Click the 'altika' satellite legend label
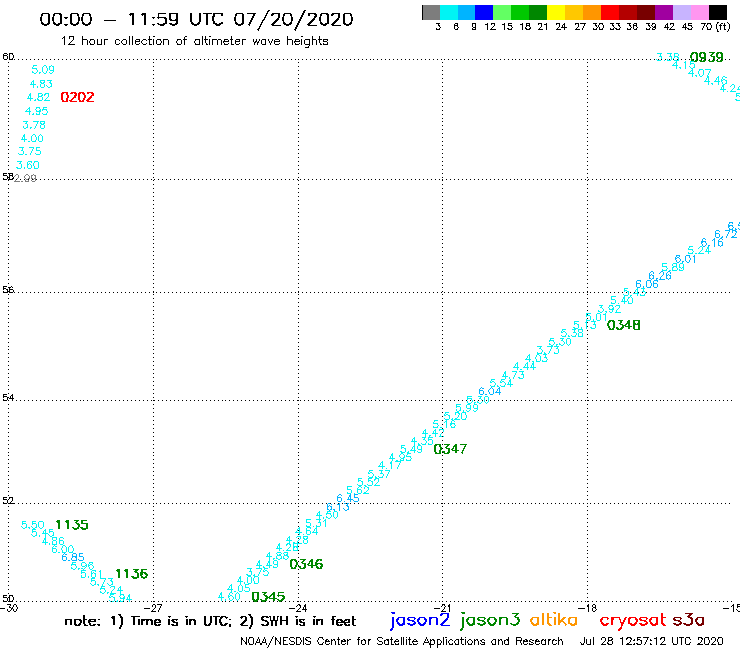Screen dimensions: 740x650 (x=554, y=620)
